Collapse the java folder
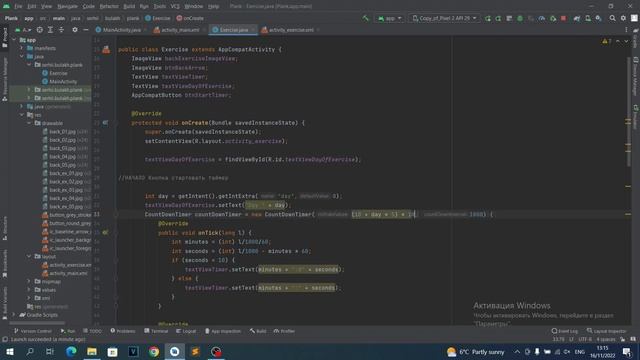Viewport: 640px width, 360px height. [x=22, y=56]
